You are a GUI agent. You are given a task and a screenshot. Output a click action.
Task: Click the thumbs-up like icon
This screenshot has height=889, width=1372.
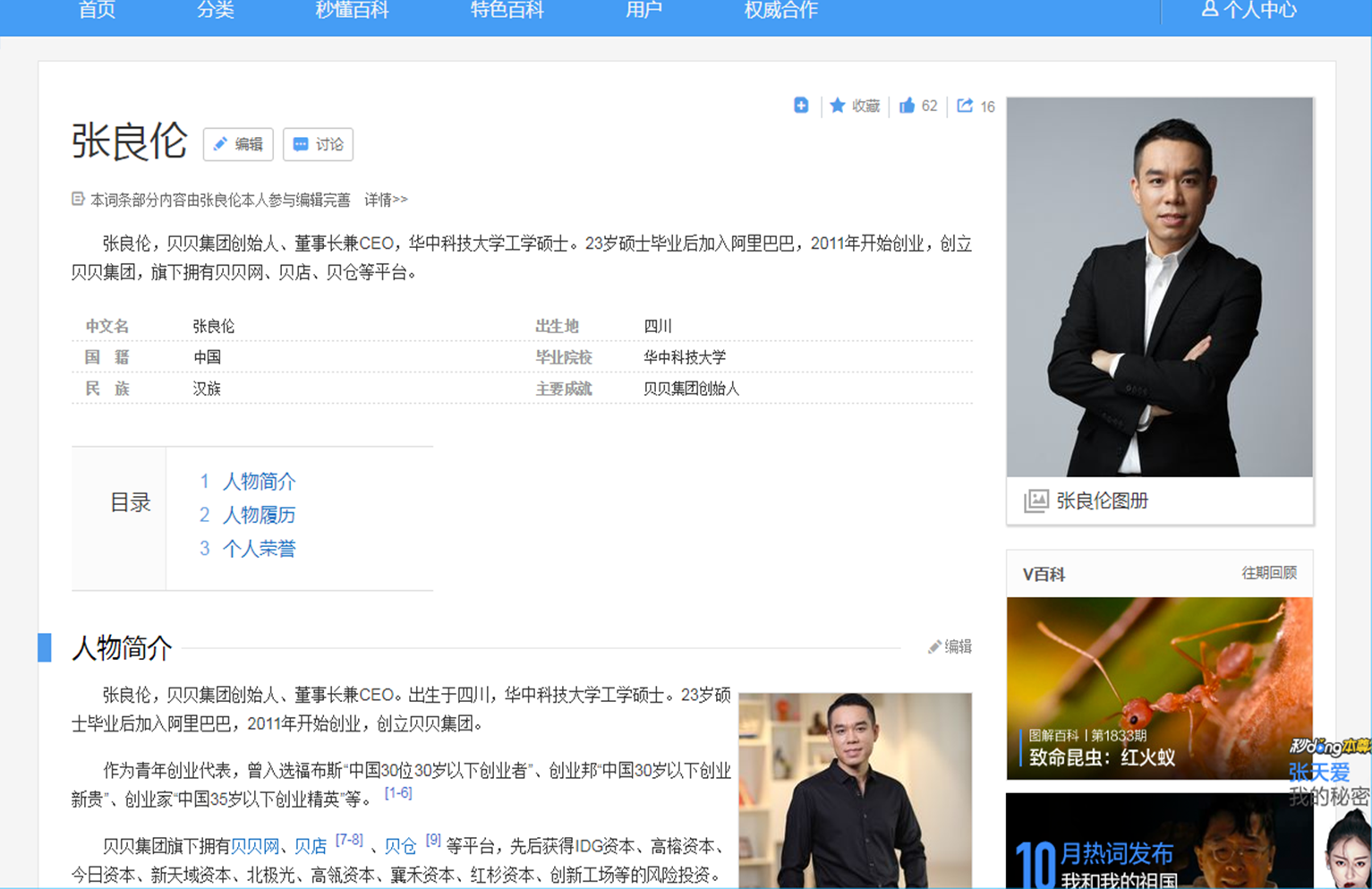click(907, 106)
